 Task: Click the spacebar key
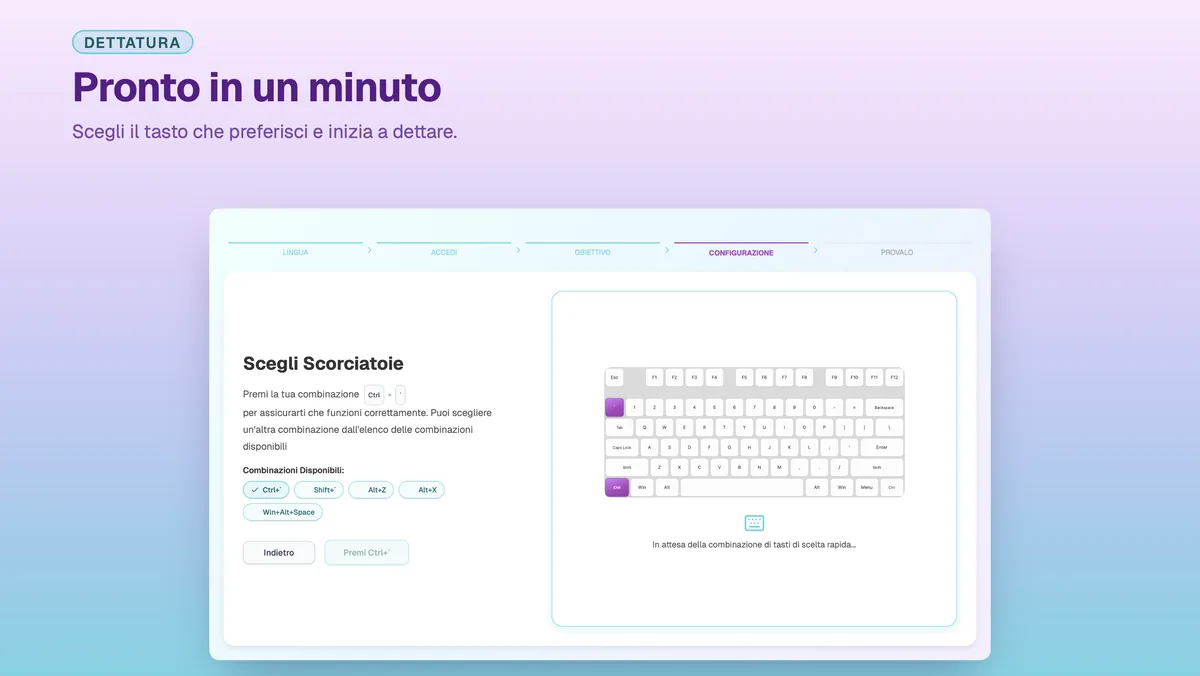click(x=742, y=487)
